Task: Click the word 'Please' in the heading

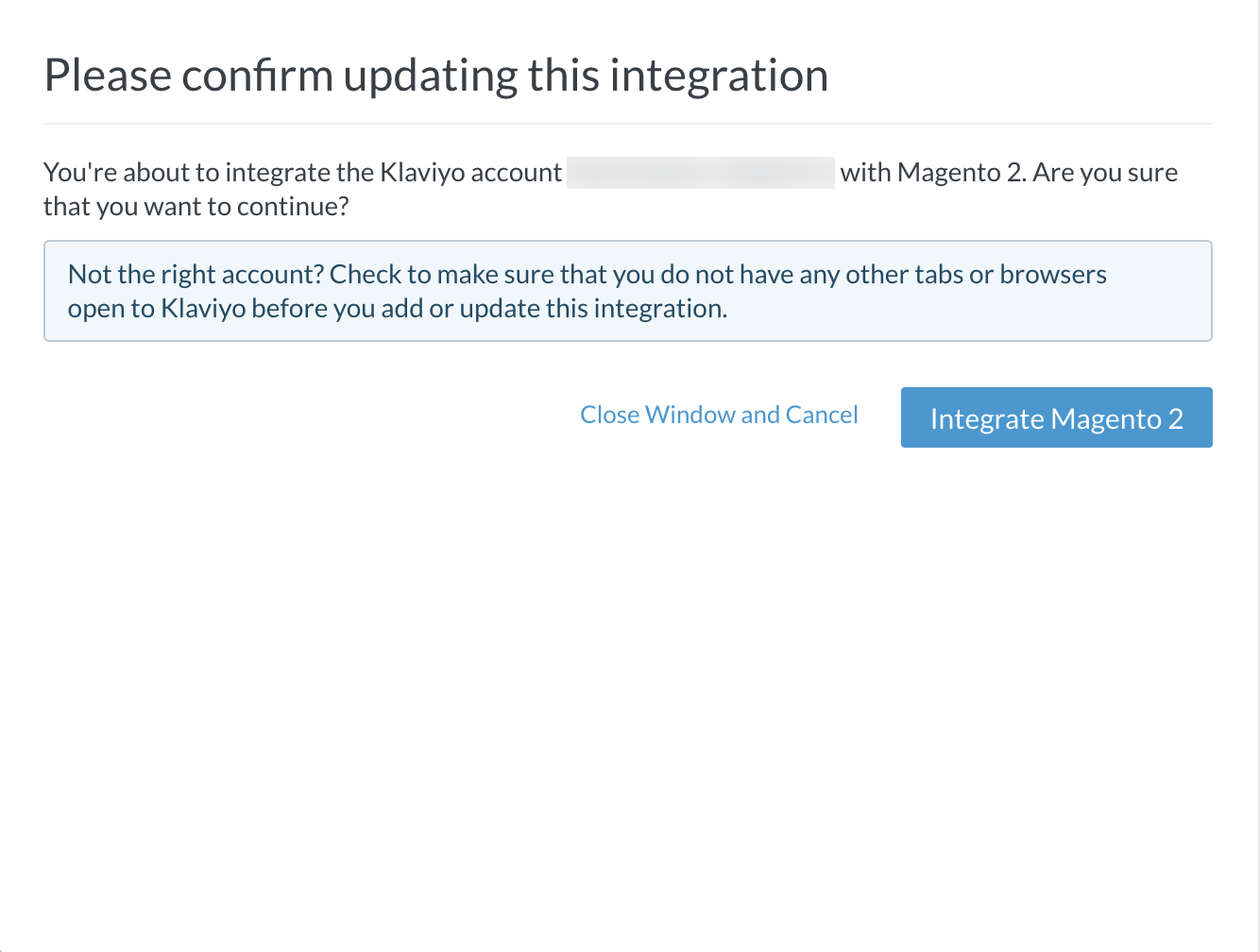Action: point(107,76)
